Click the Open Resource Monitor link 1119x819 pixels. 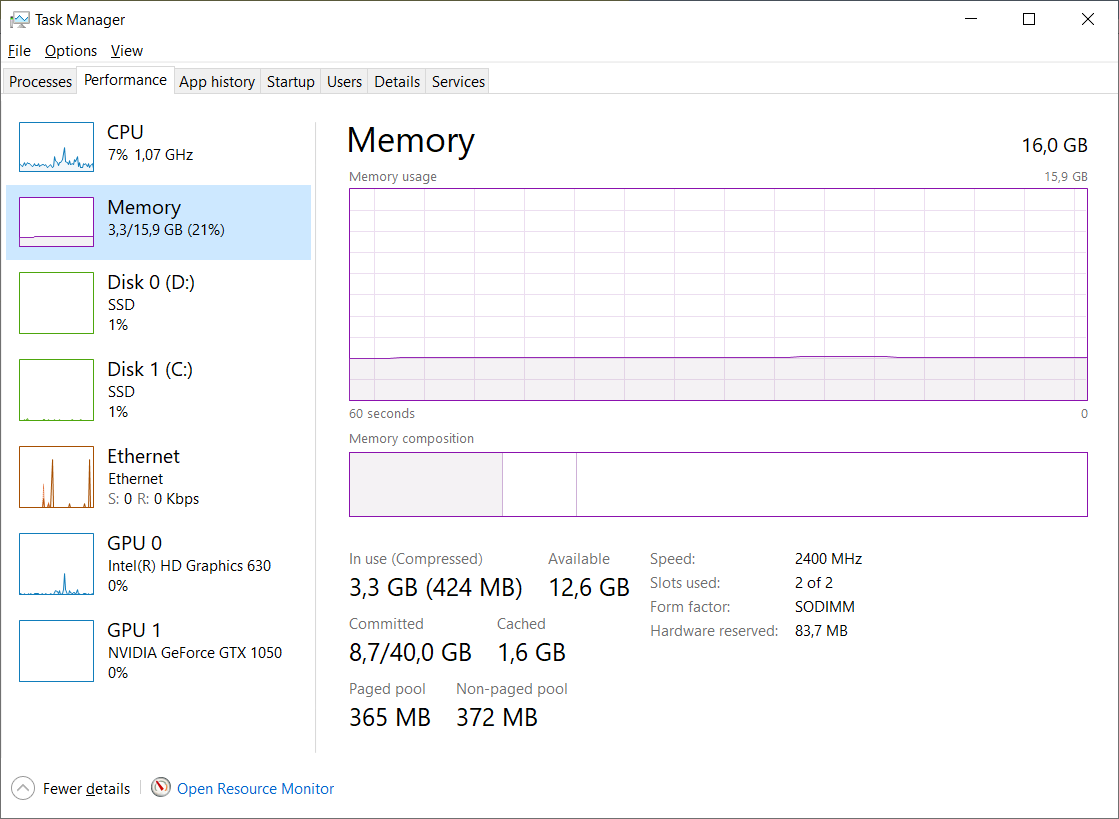(x=255, y=788)
